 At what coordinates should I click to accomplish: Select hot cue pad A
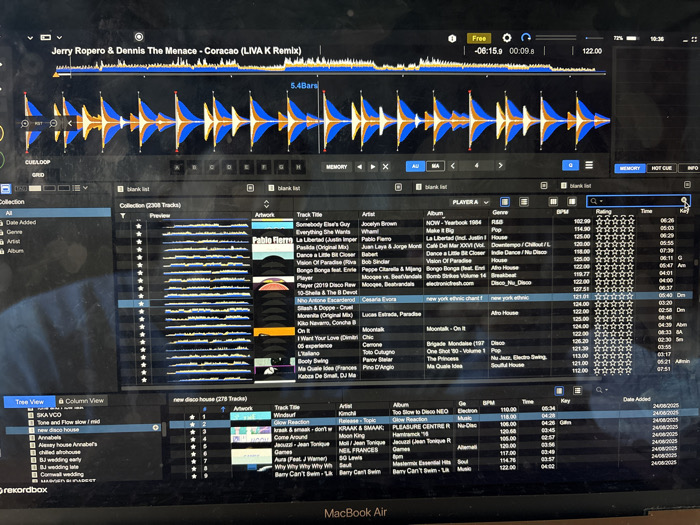[x=177, y=167]
